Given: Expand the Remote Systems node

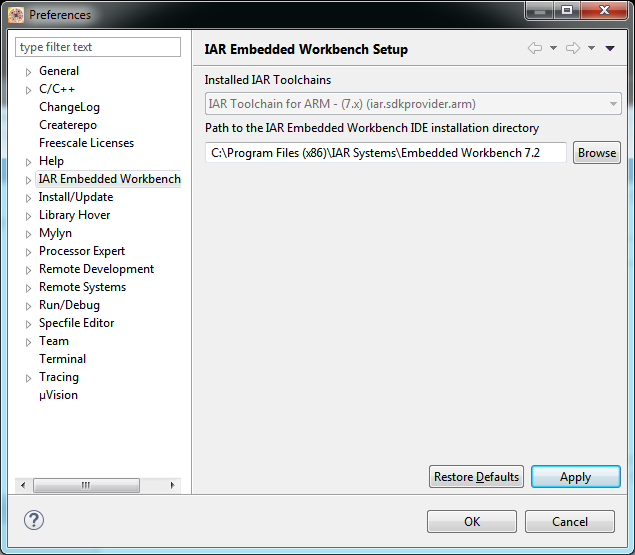Looking at the screenshot, I should pyautogui.click(x=28, y=288).
